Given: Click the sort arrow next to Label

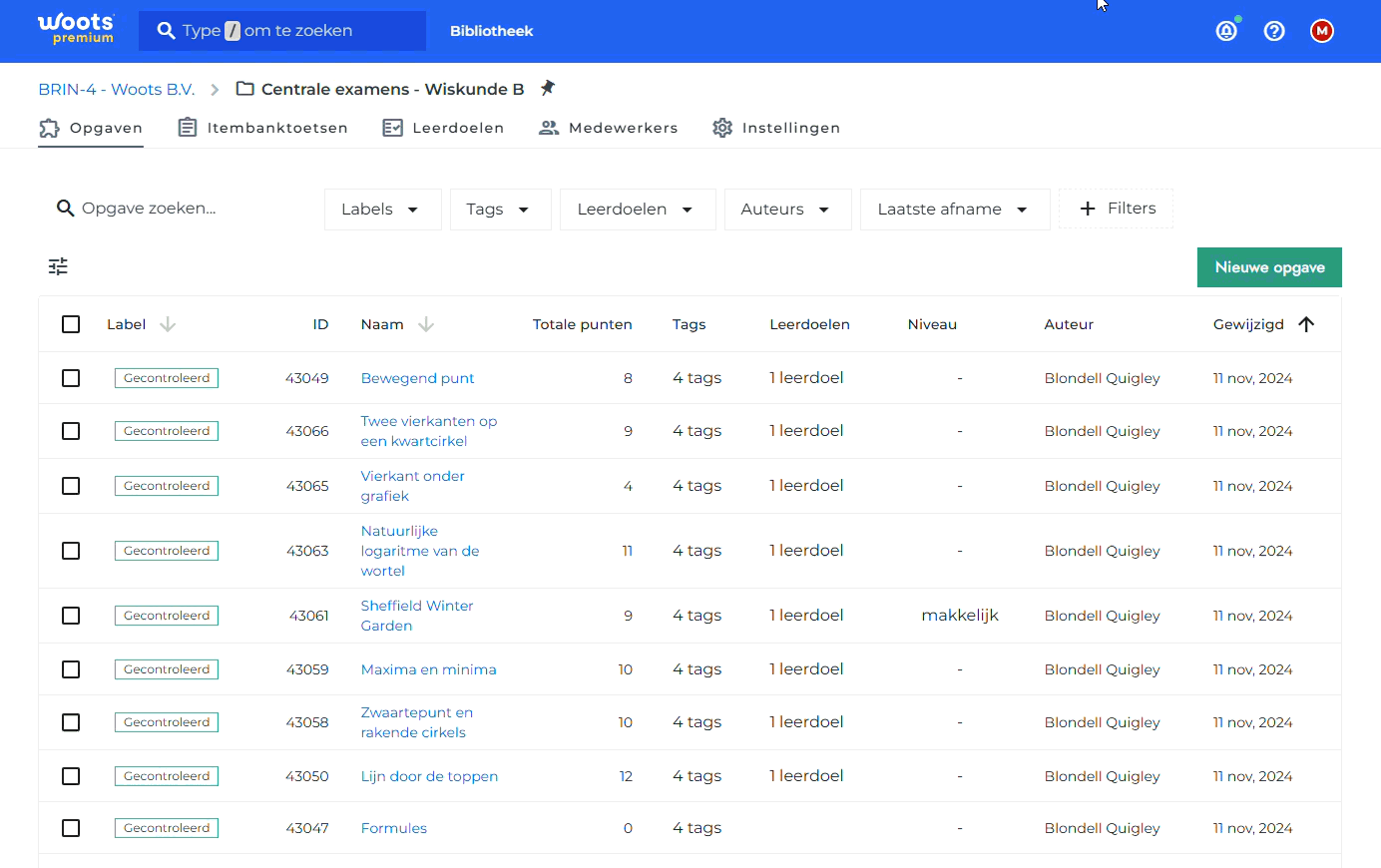Looking at the screenshot, I should pyautogui.click(x=168, y=324).
